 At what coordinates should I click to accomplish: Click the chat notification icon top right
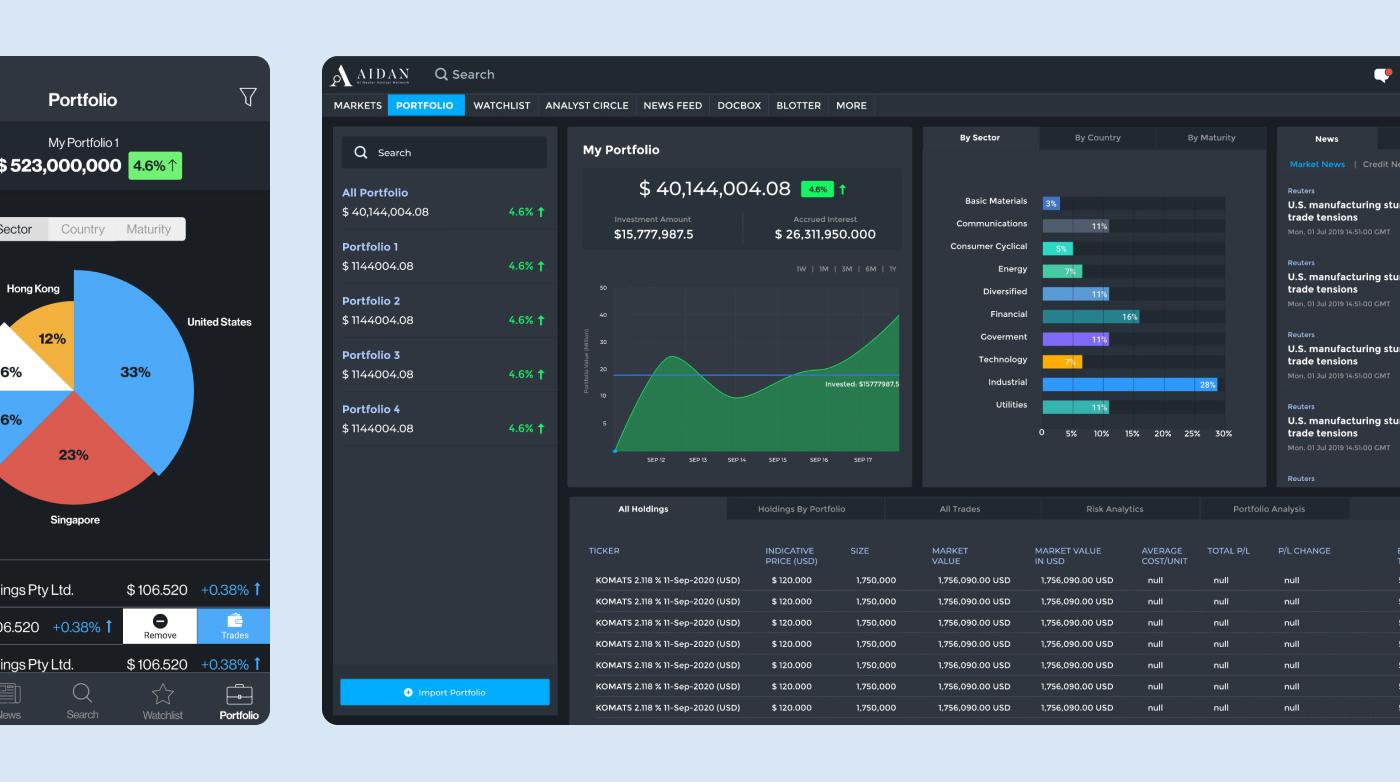click(x=1382, y=75)
